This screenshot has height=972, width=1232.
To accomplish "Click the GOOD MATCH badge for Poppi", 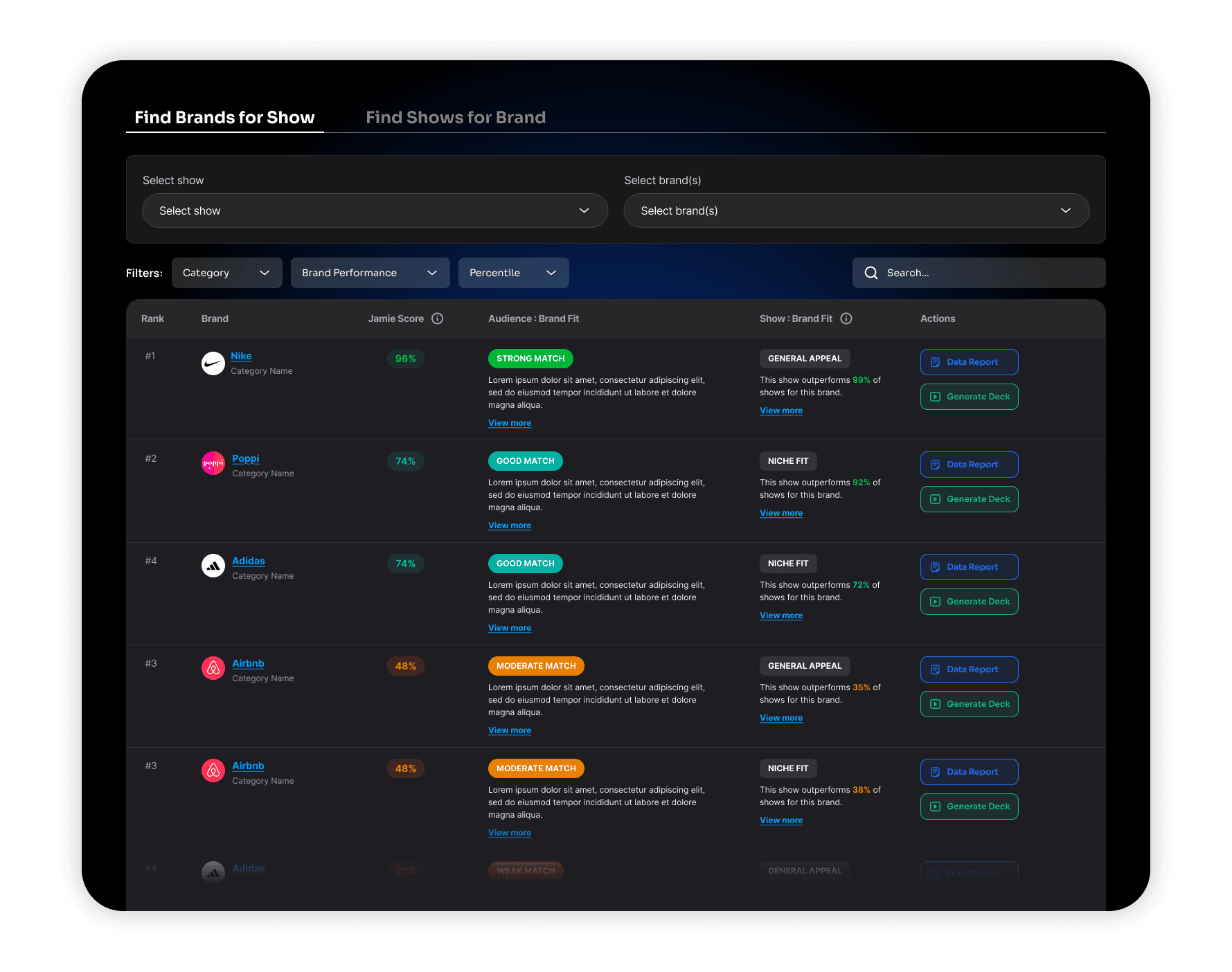I will click(x=526, y=461).
